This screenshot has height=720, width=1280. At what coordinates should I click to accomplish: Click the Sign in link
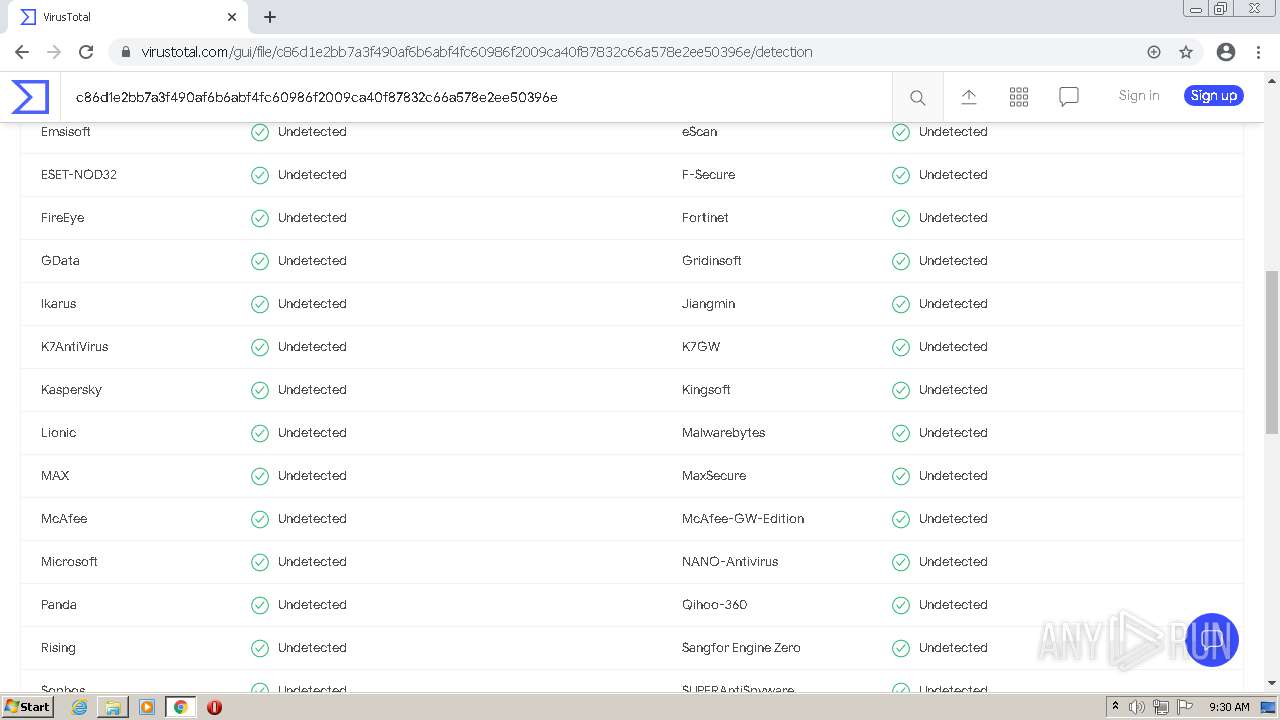1139,96
